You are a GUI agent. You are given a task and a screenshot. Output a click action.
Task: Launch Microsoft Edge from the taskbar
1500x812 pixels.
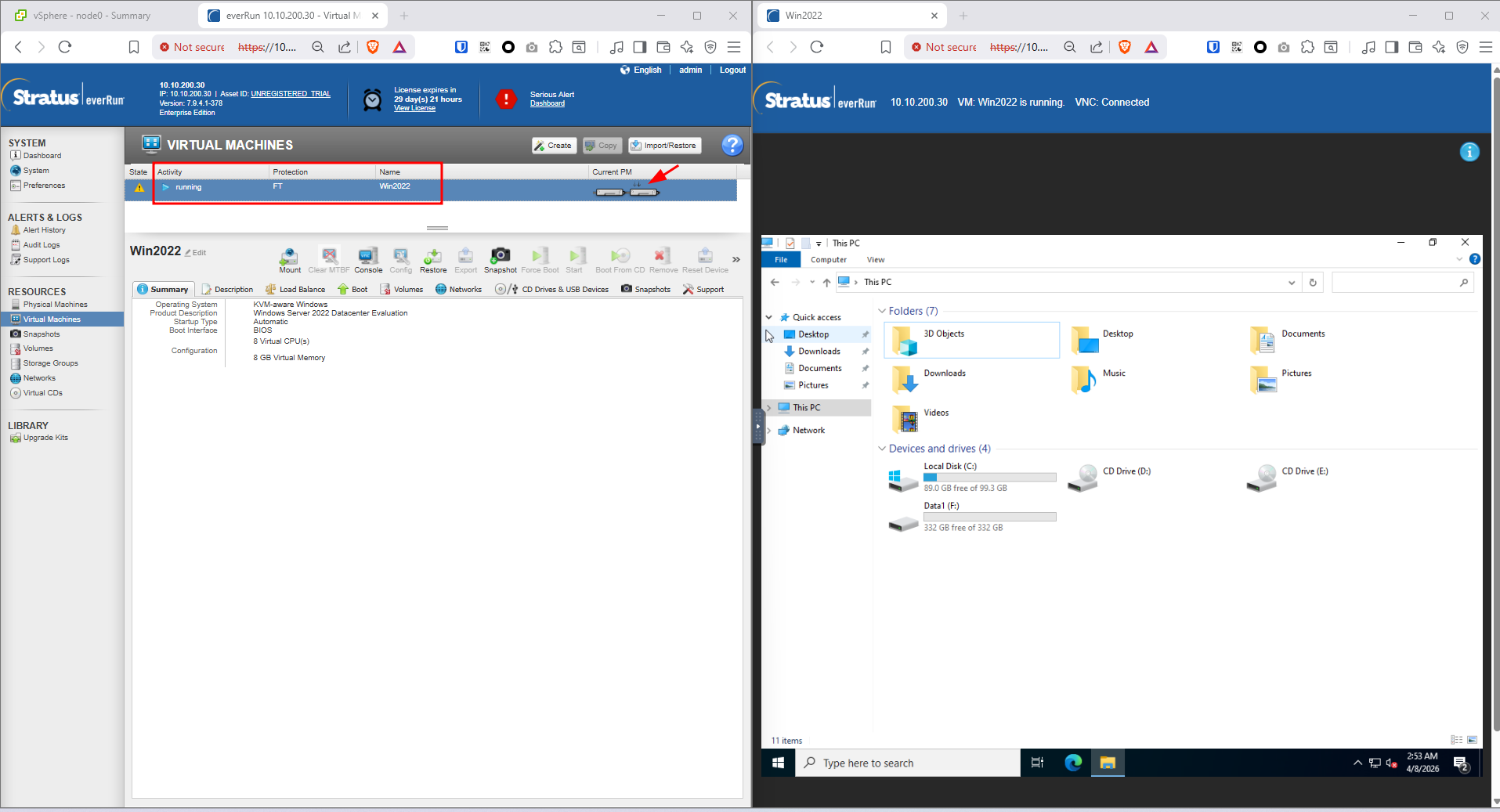(1073, 763)
